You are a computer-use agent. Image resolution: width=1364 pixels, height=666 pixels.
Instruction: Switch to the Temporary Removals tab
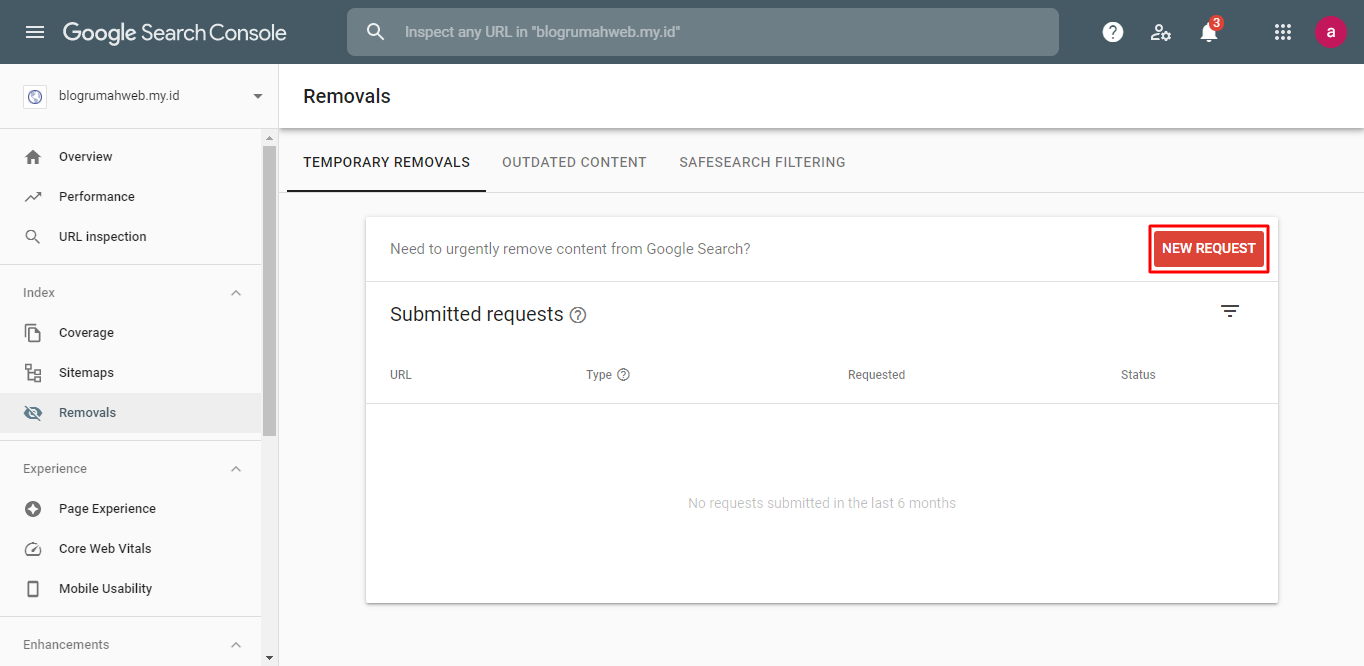pos(387,162)
